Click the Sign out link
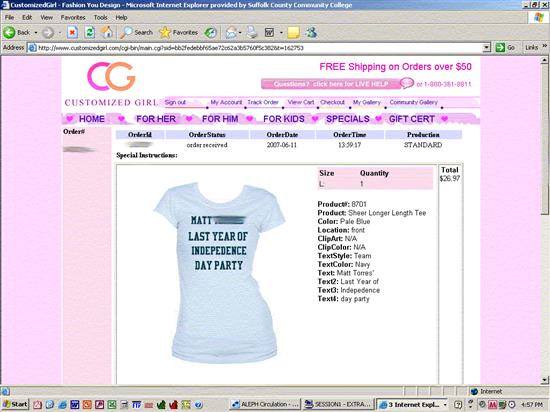The width and height of the screenshot is (550, 412). tap(175, 102)
